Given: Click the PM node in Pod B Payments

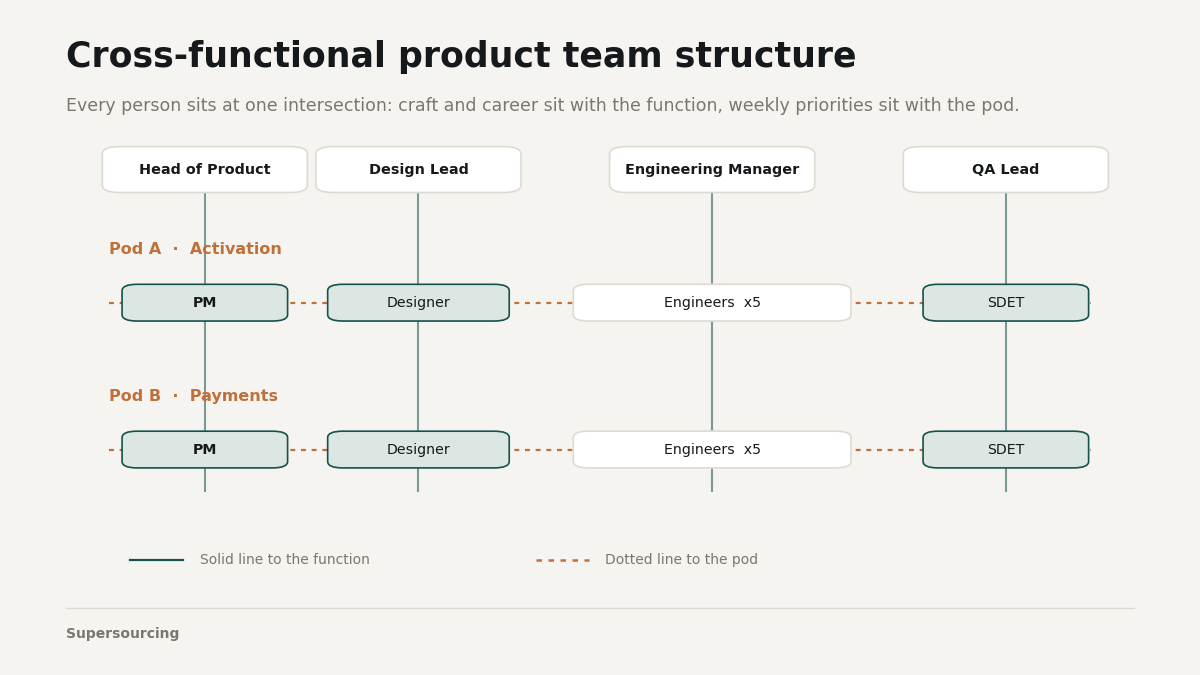Looking at the screenshot, I should click(x=205, y=450).
